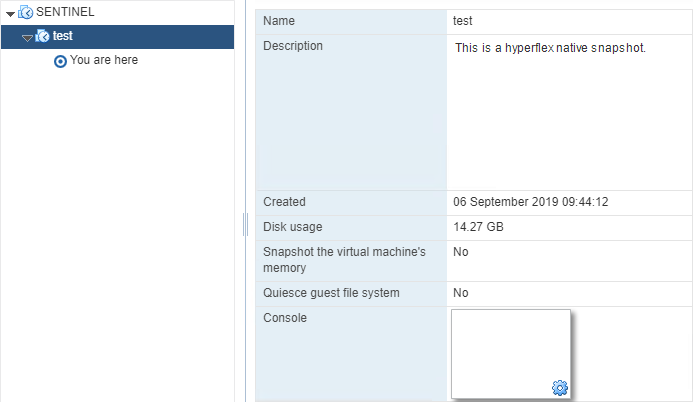Click the gear icon on console thumbnail
The width and height of the screenshot is (693, 402).
pos(560,388)
